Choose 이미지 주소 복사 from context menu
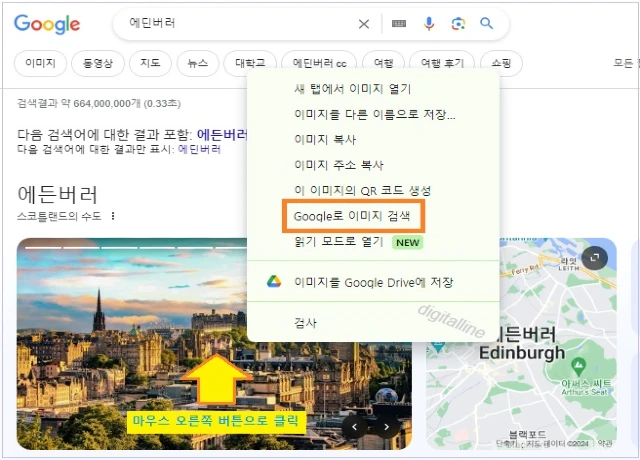Image resolution: width=640 pixels, height=460 pixels. (x=373, y=165)
